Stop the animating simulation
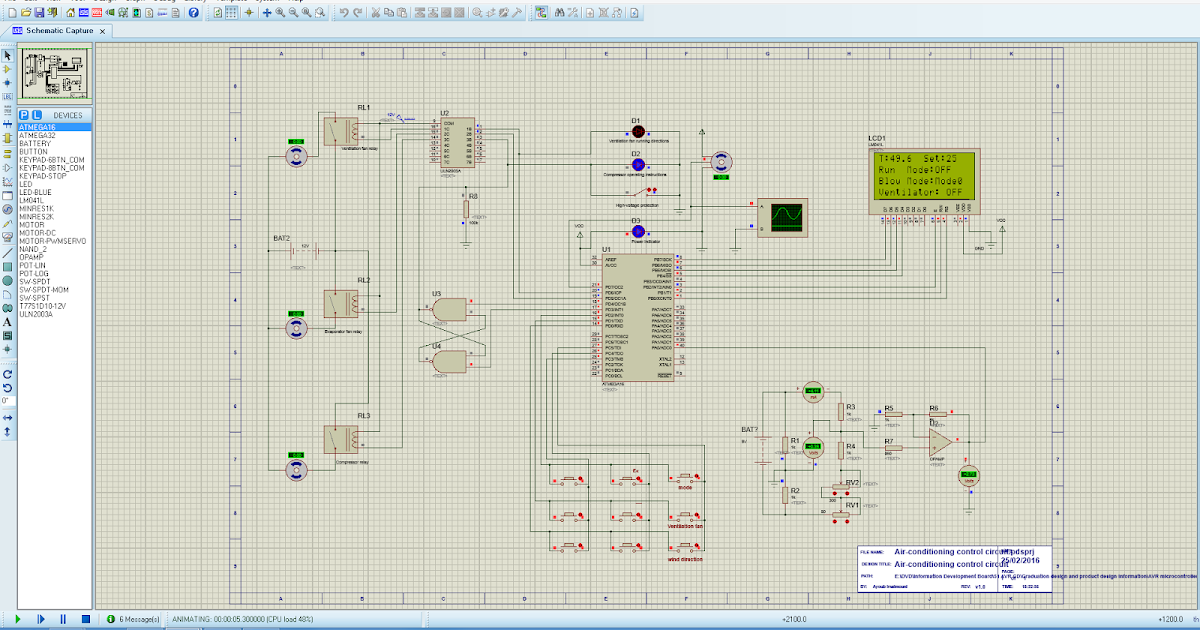 point(87,618)
